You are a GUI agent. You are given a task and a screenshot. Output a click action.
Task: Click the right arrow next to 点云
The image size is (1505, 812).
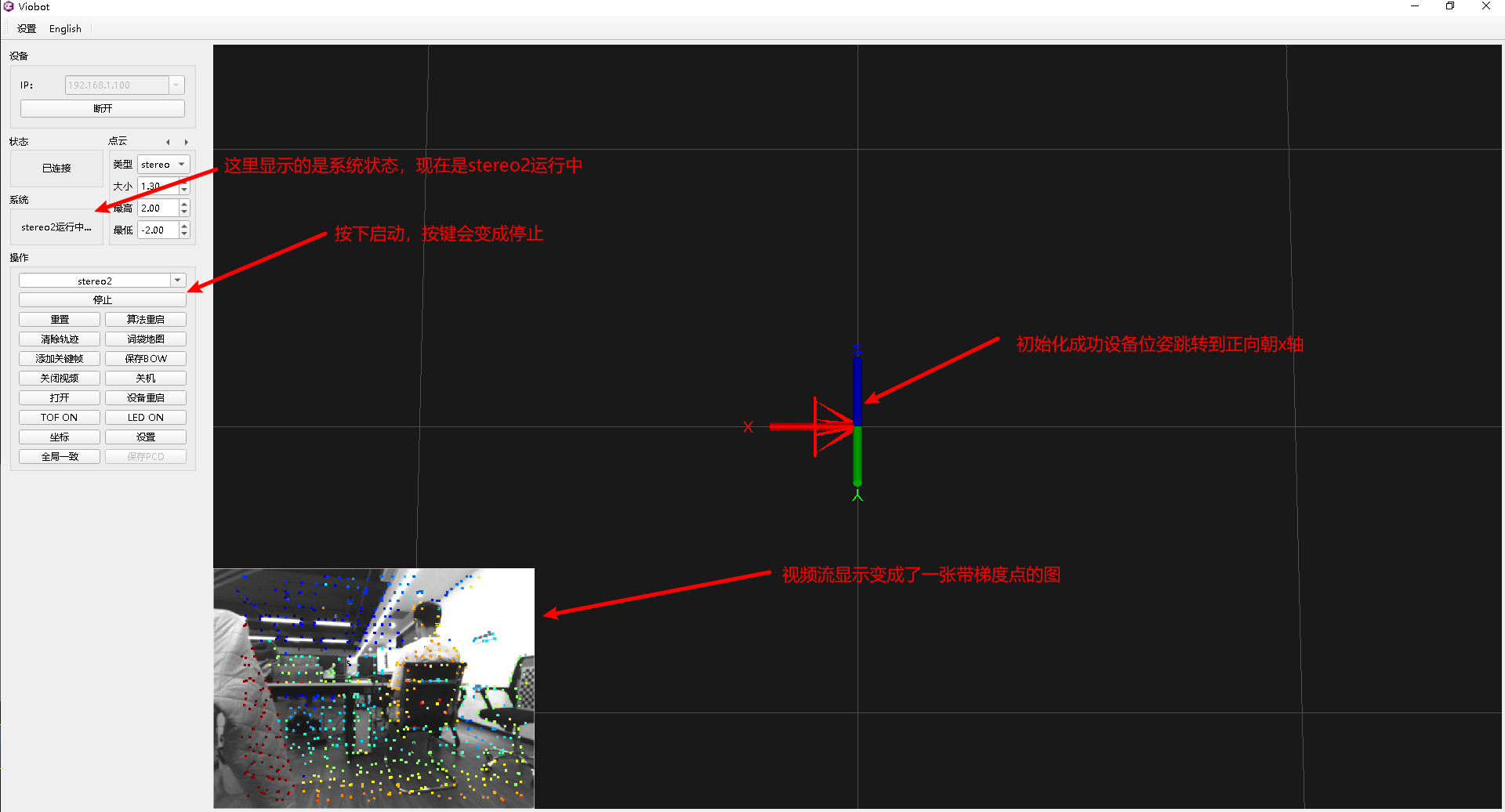(187, 142)
